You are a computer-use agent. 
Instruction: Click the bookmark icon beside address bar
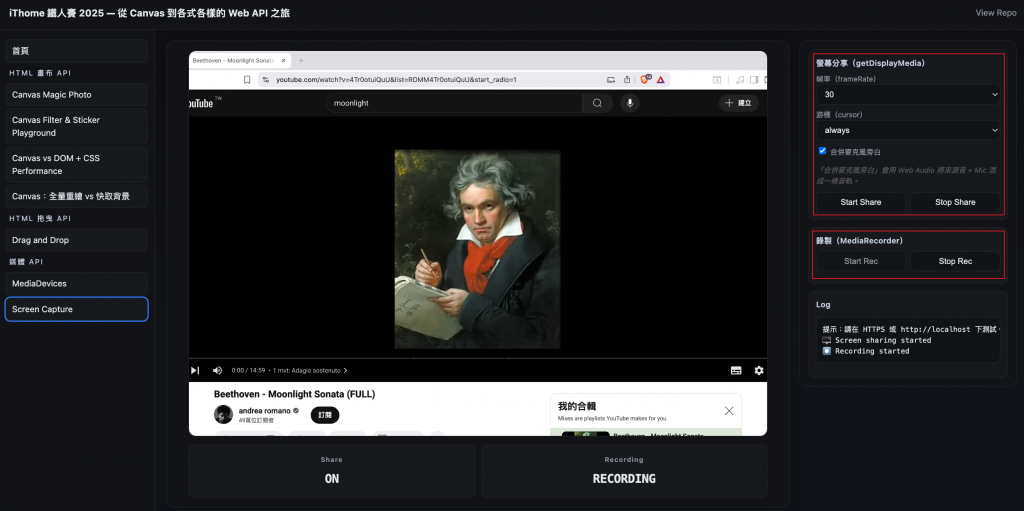point(247,80)
